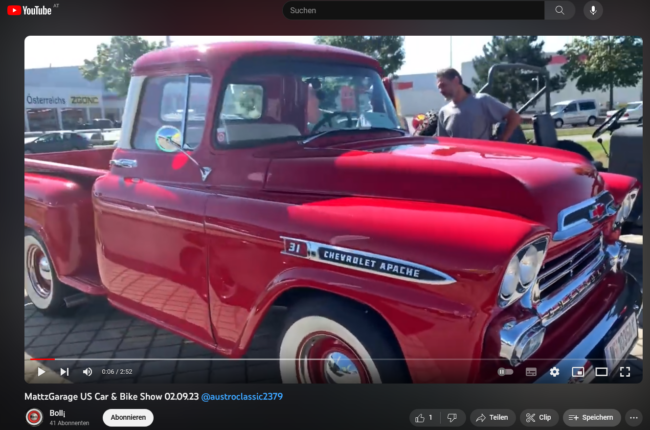Create a Clip from the video

[x=538, y=417]
